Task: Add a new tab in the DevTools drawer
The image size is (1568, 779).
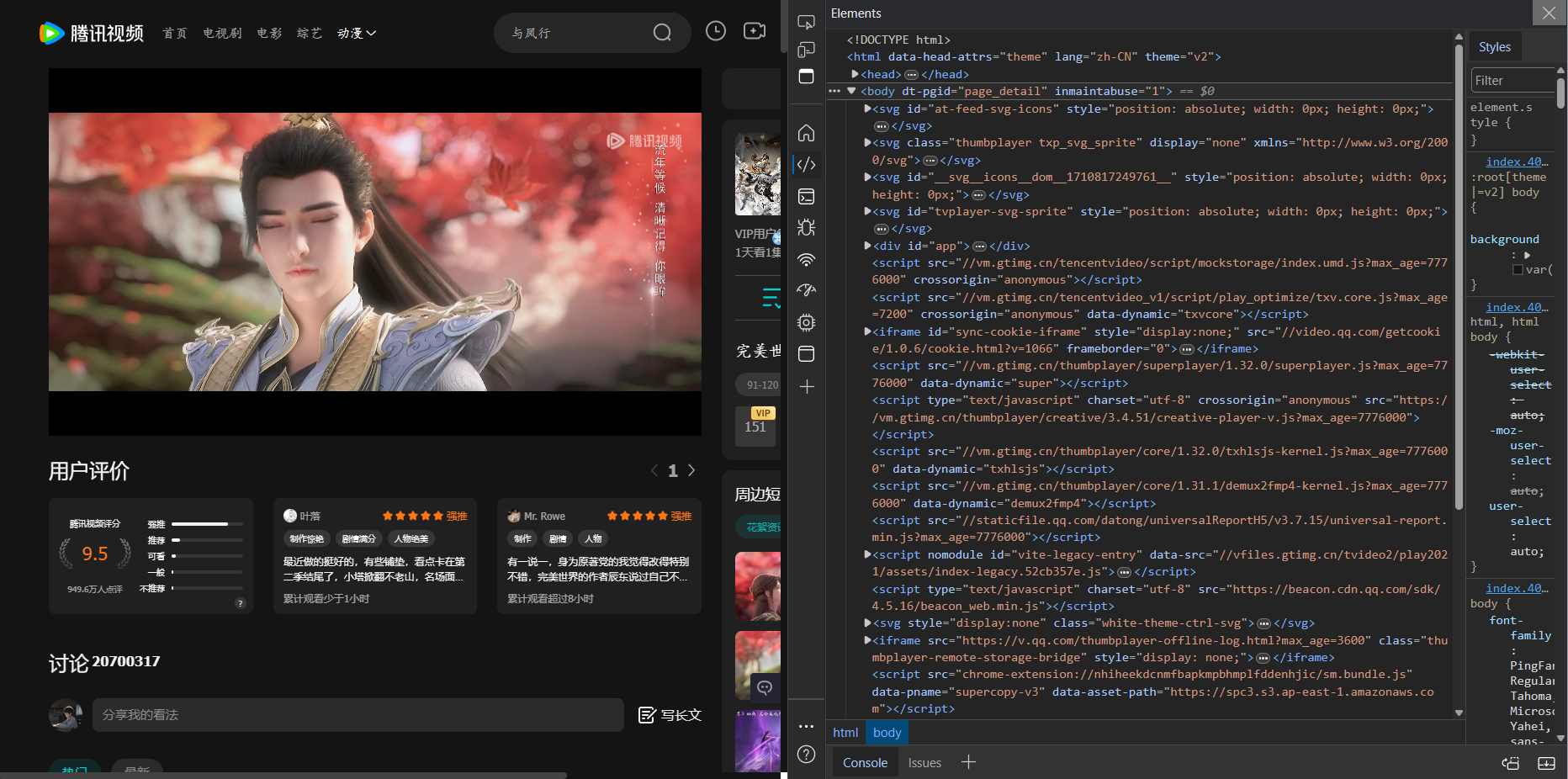Action: [x=968, y=762]
